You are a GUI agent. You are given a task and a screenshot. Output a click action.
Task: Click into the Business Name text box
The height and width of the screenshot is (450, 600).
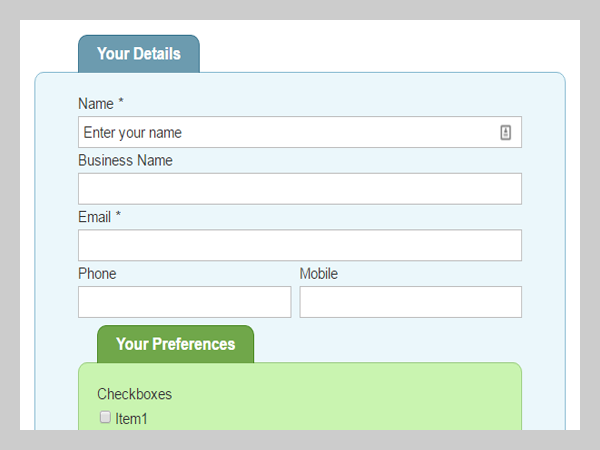pos(299,189)
